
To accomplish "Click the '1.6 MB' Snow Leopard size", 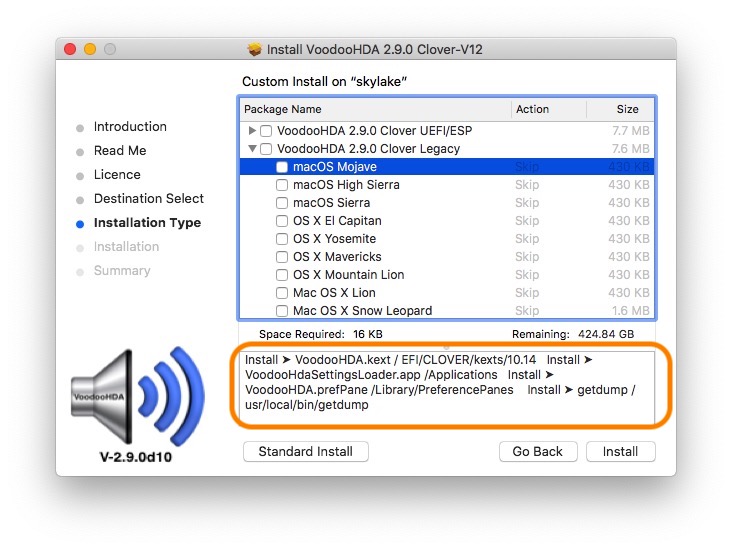I will tap(631, 311).
